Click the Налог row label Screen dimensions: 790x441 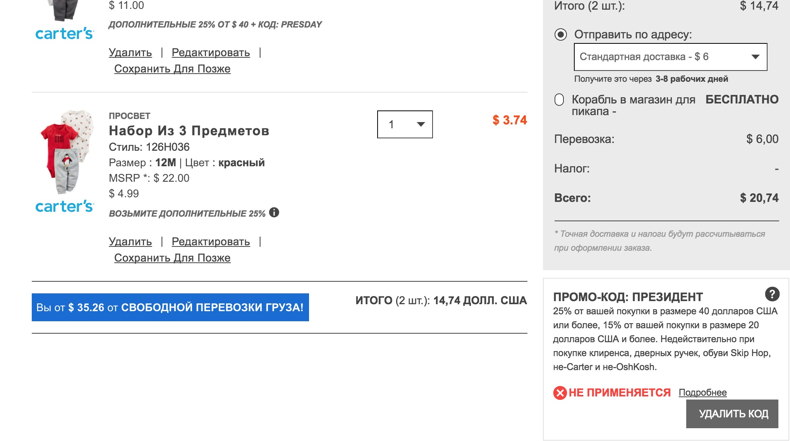(572, 168)
